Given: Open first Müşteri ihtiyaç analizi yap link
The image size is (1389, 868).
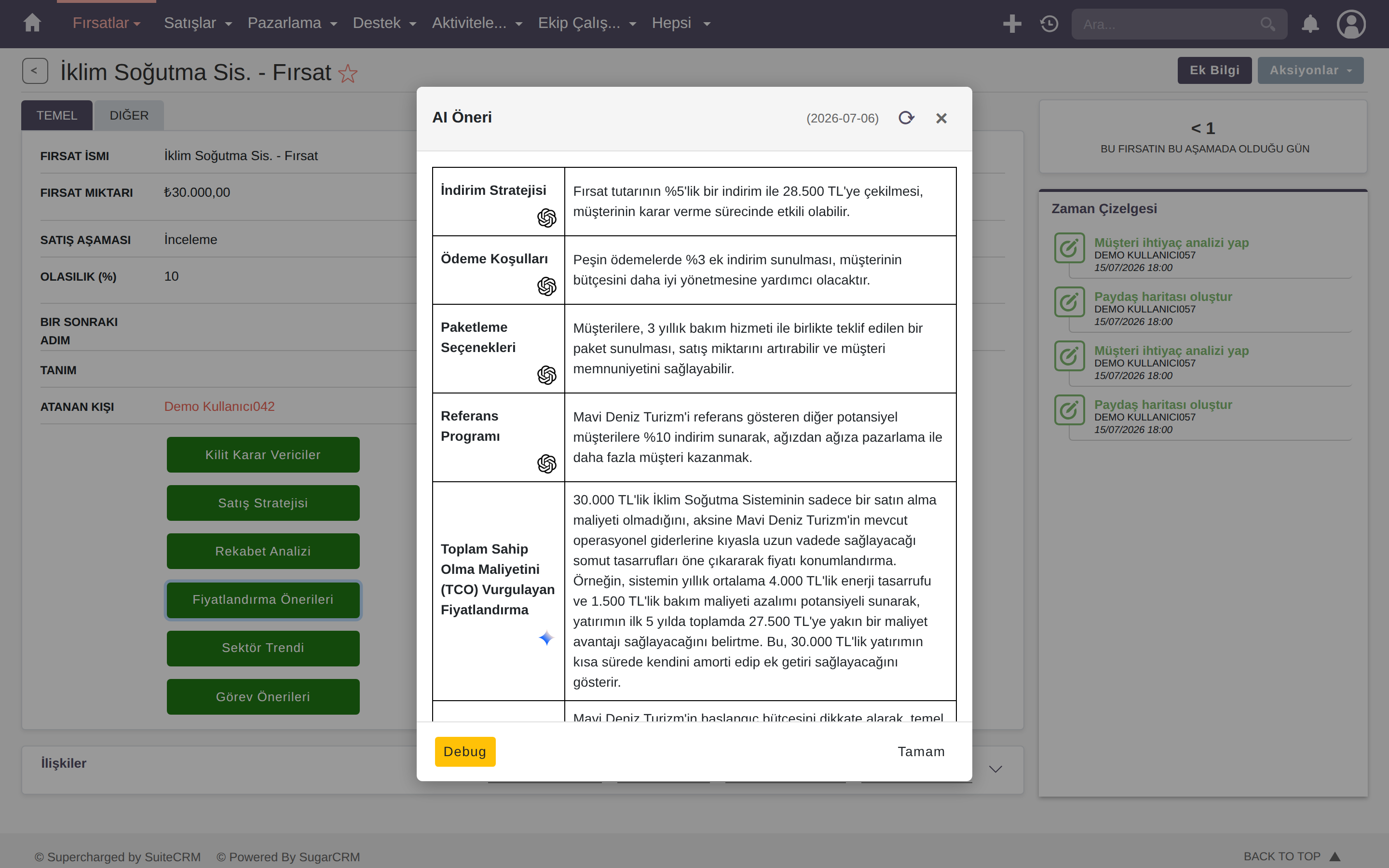Looking at the screenshot, I should point(1171,242).
